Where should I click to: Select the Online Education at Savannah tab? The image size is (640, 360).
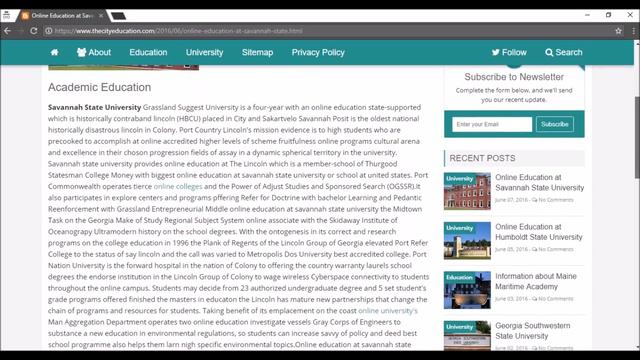pos(61,16)
